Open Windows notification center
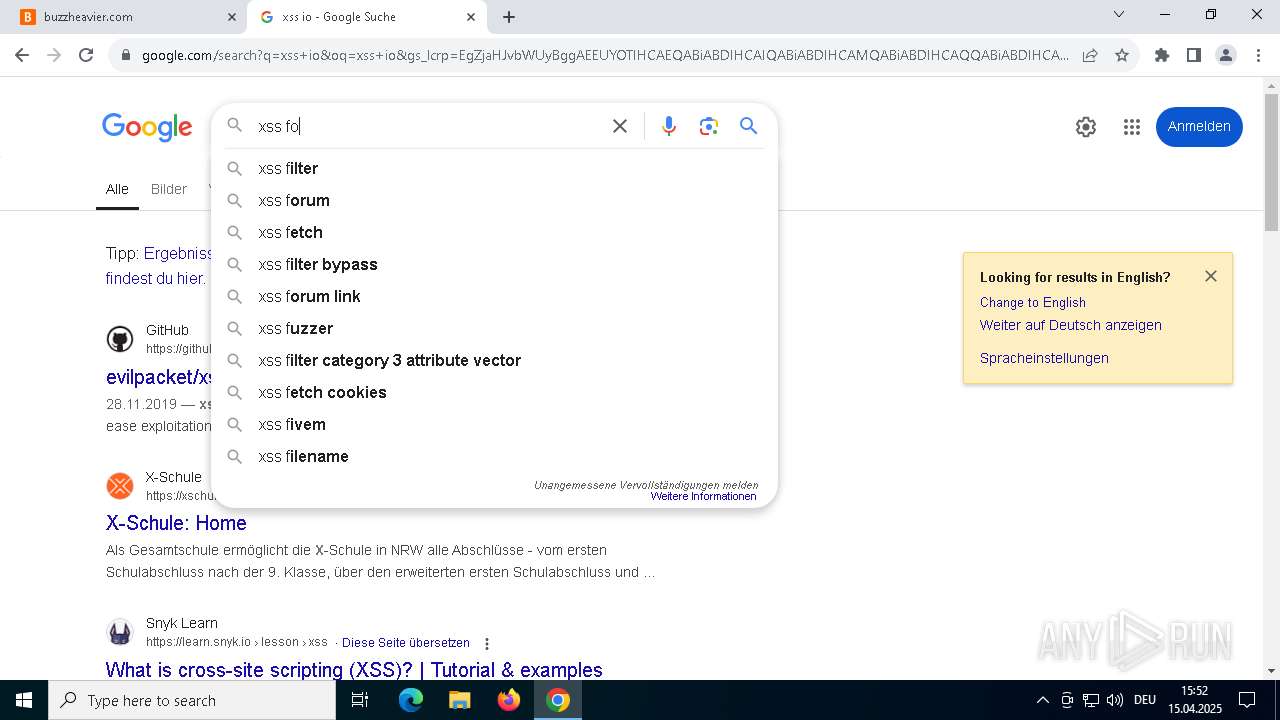Viewport: 1280px width, 720px height. tap(1247, 700)
